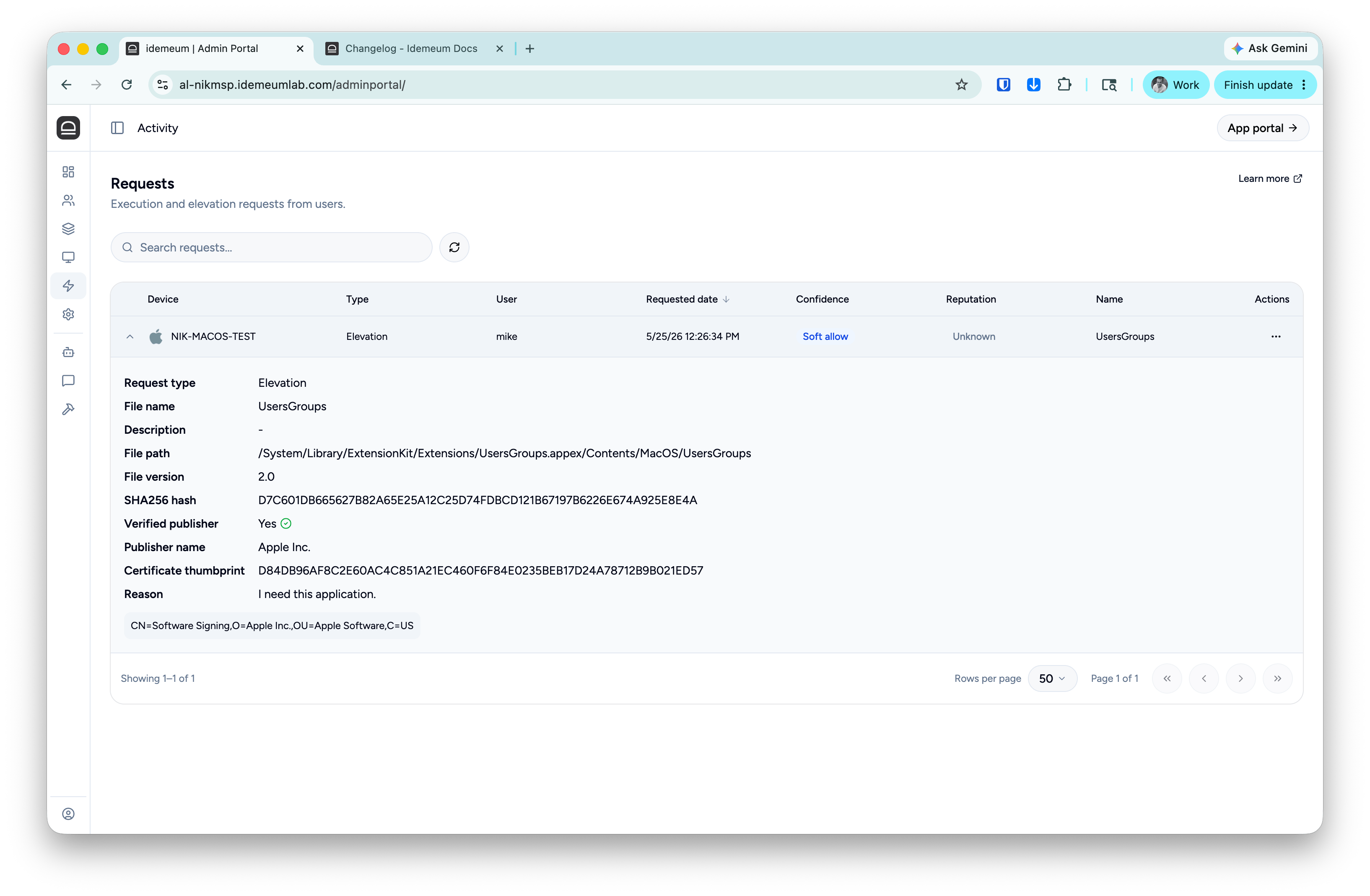Open the hammer tools icon in sidebar
This screenshot has height=896, width=1370.
pyautogui.click(x=68, y=409)
